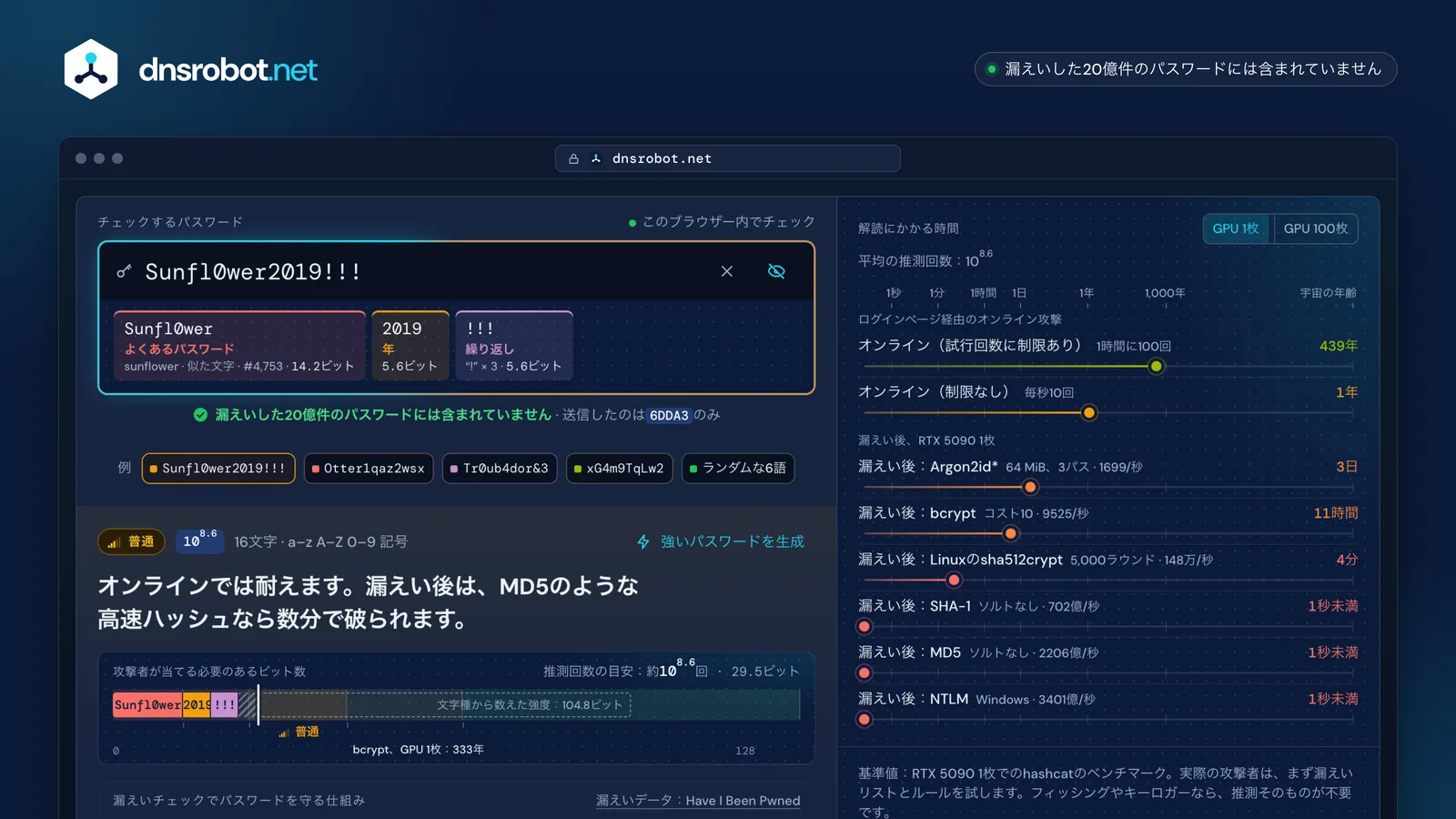Click the 10^8.6 guesses badge
The height and width of the screenshot is (819, 1456).
(199, 541)
